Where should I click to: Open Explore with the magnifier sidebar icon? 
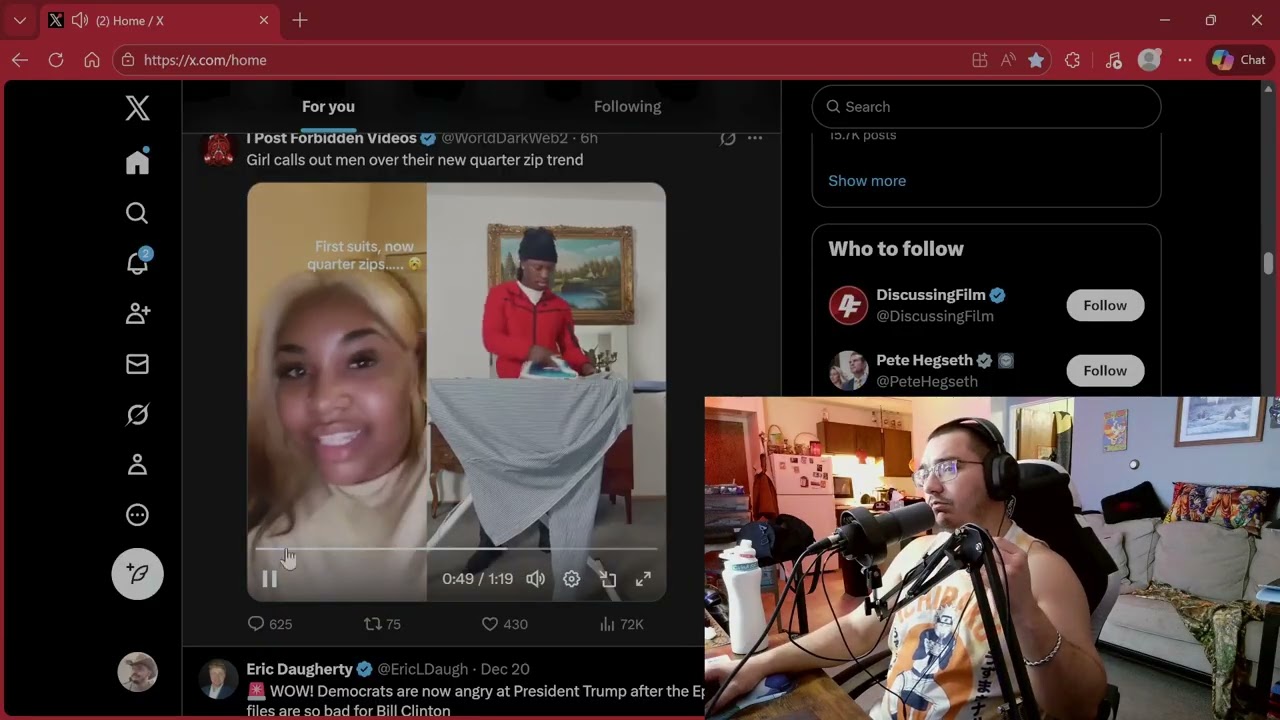pos(137,213)
